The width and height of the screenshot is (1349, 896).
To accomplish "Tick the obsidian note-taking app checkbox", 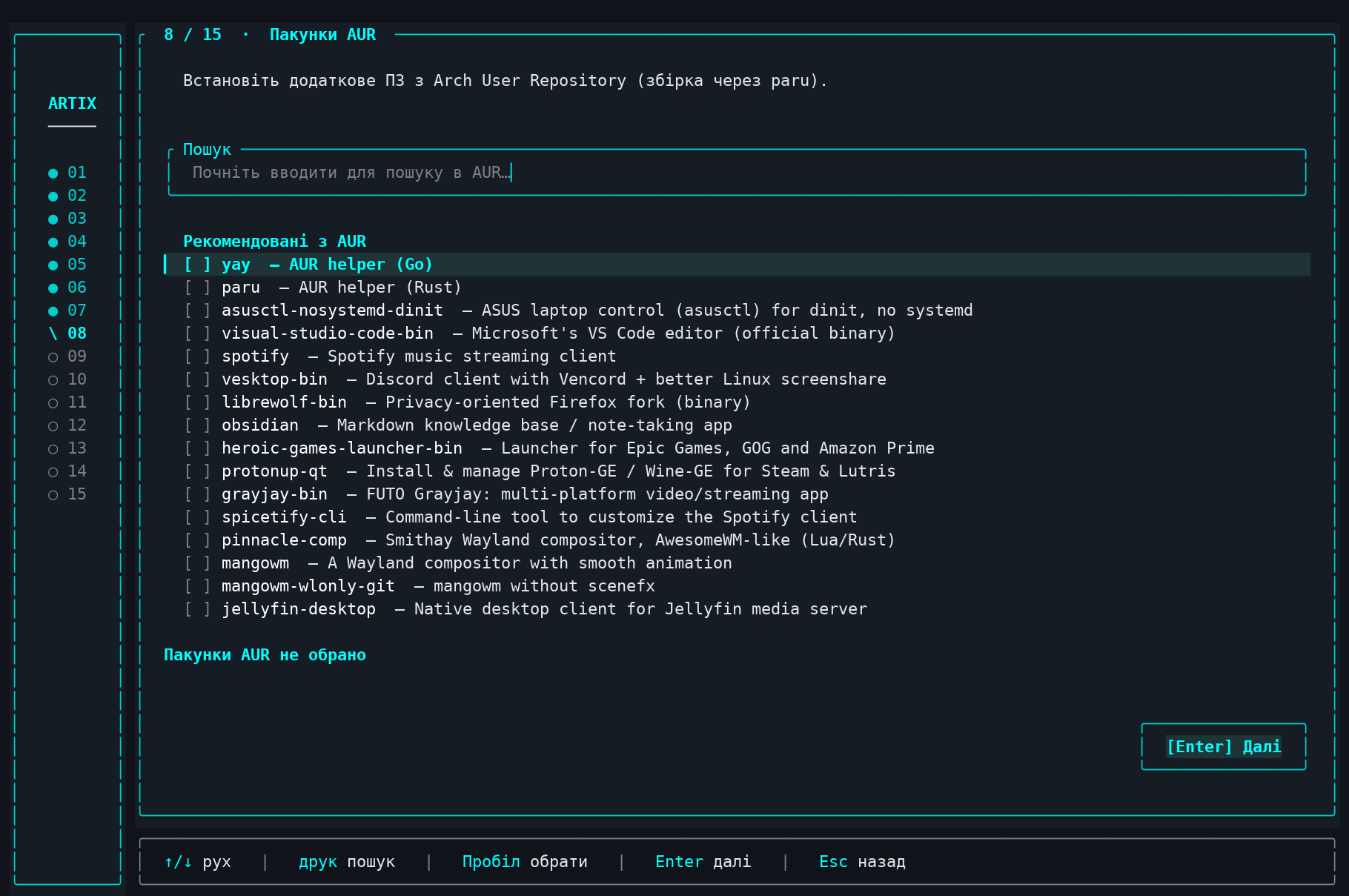I will click(x=197, y=425).
